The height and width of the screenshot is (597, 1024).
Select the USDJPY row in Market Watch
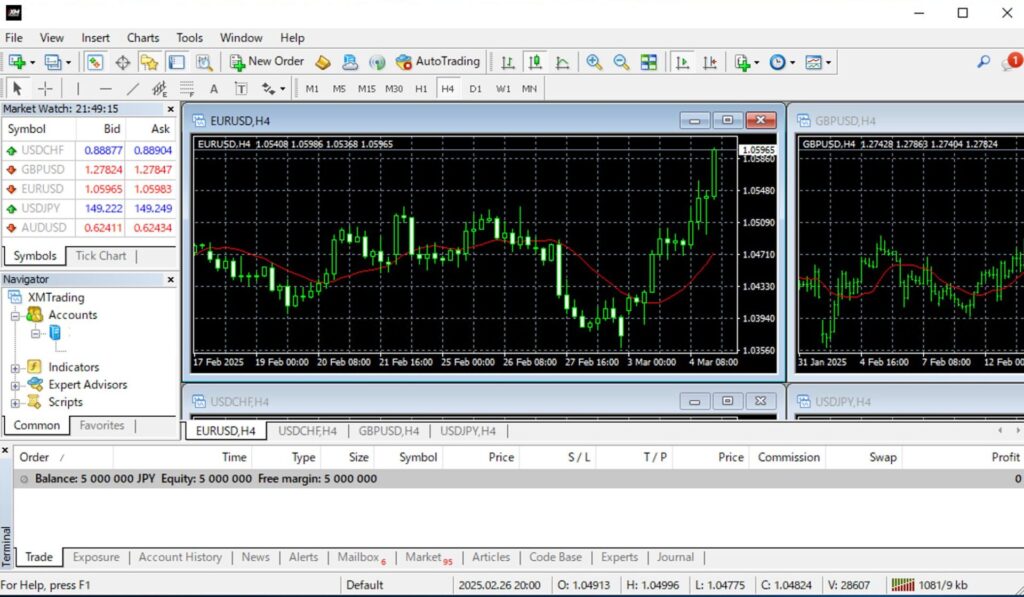(89, 208)
